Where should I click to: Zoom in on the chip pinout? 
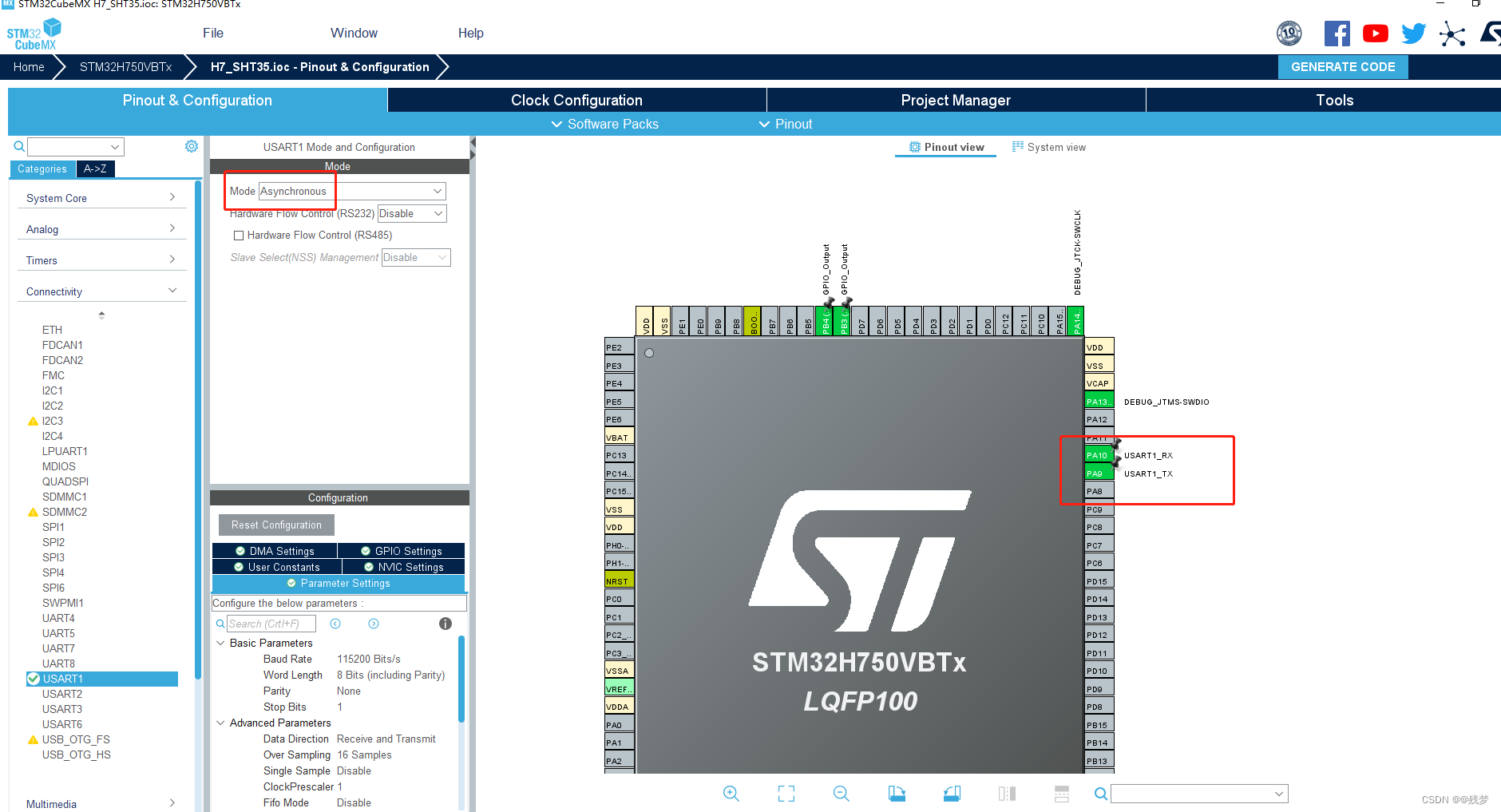point(731,794)
